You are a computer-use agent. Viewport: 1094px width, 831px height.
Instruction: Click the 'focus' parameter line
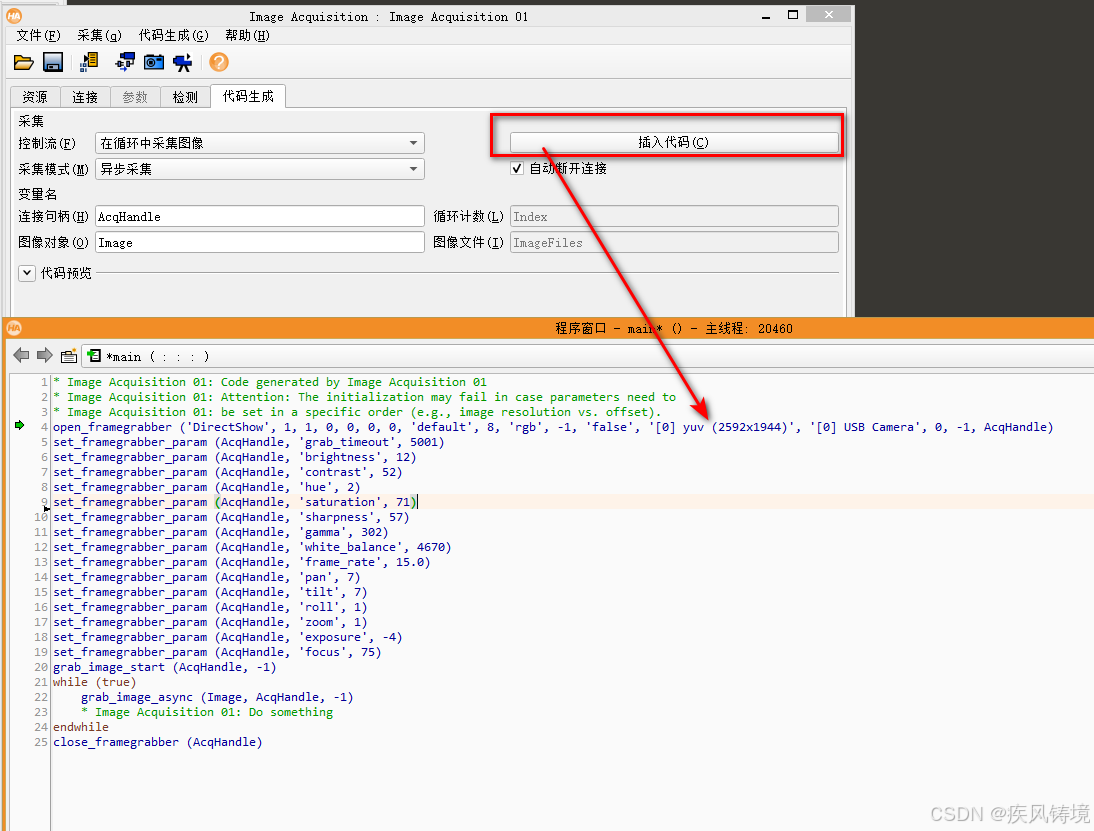217,652
